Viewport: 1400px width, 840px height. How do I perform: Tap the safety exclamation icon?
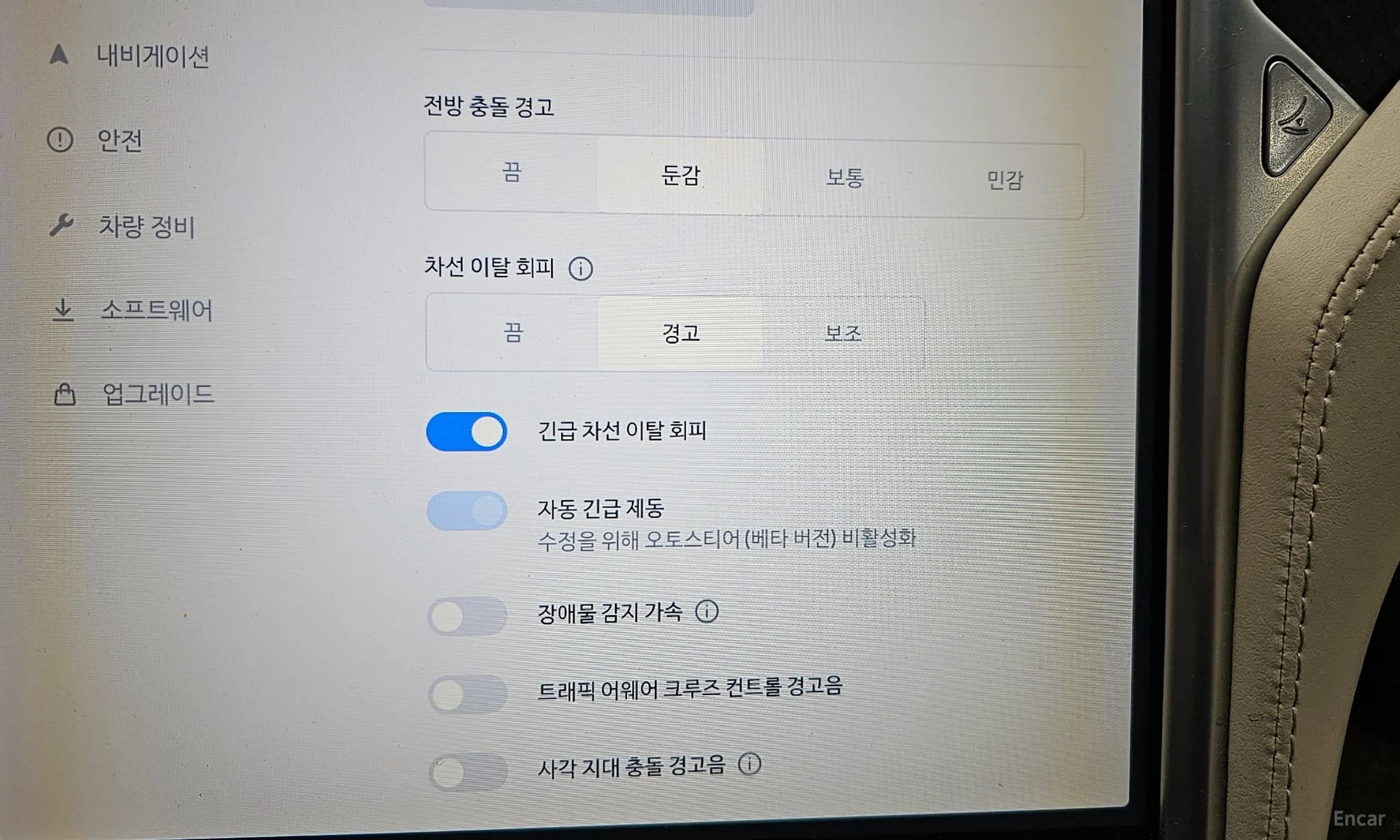pyautogui.click(x=60, y=140)
